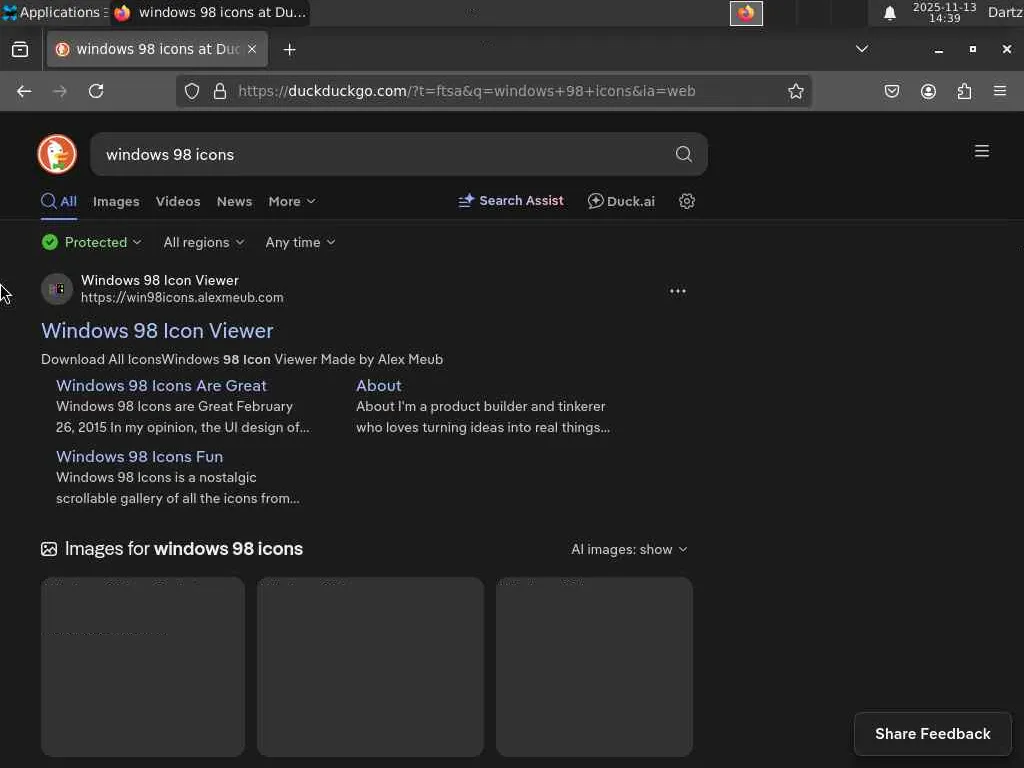Viewport: 1024px width, 768px height.
Task: Expand the Protected safe search dropdown
Action: pos(91,242)
